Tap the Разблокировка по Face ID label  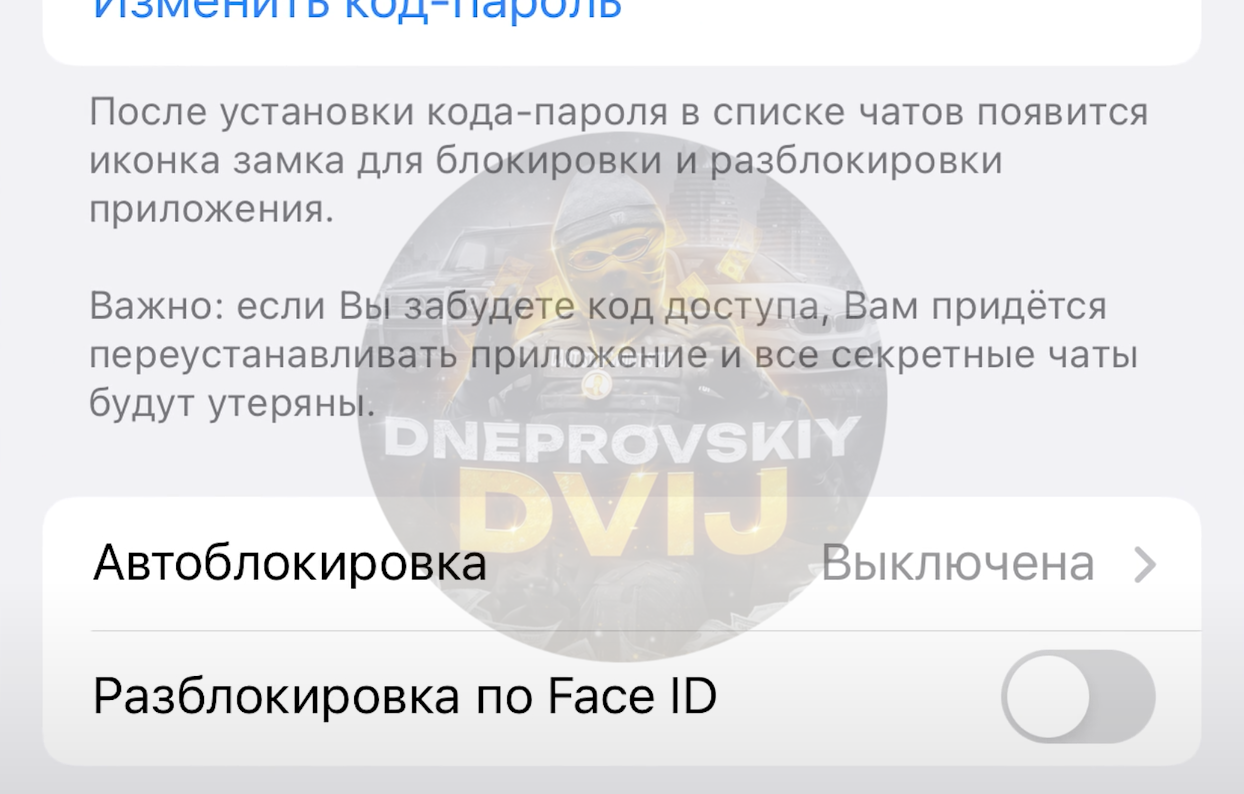click(405, 696)
